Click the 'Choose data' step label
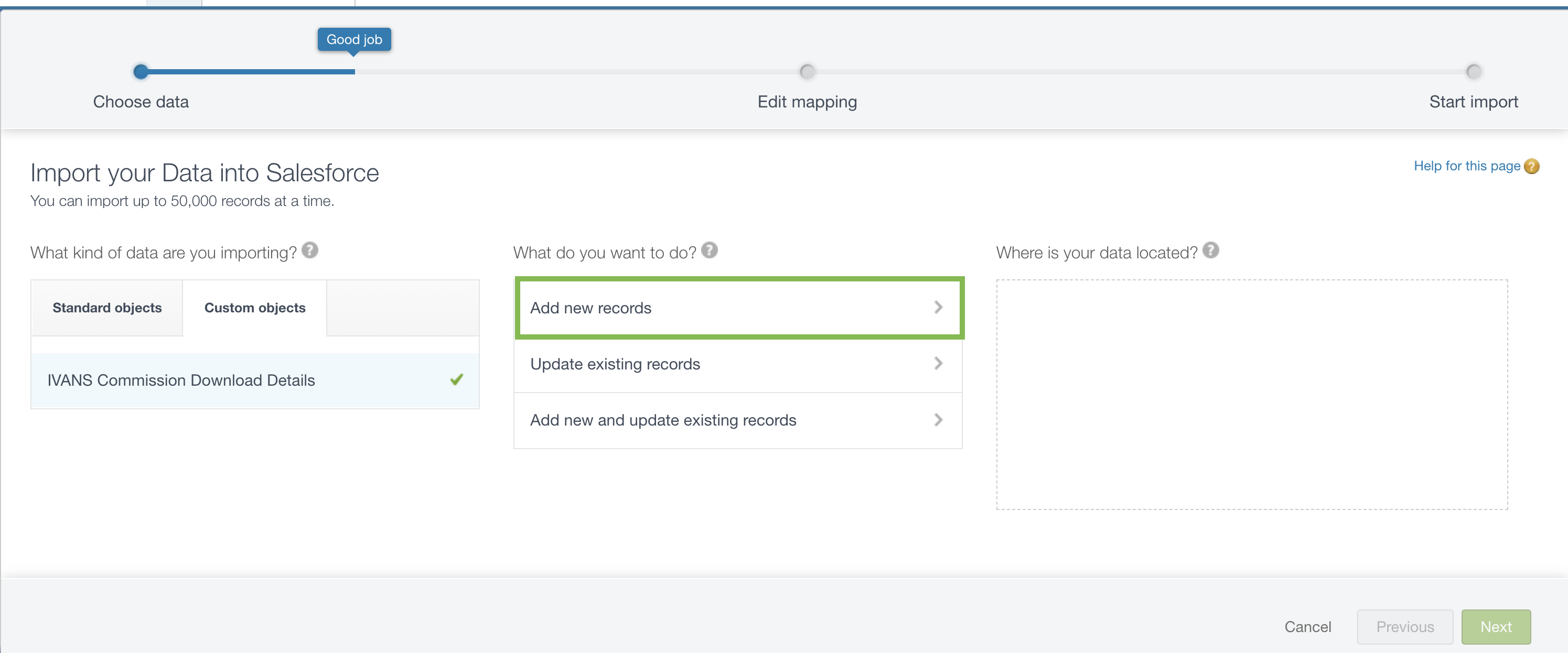 [x=141, y=102]
